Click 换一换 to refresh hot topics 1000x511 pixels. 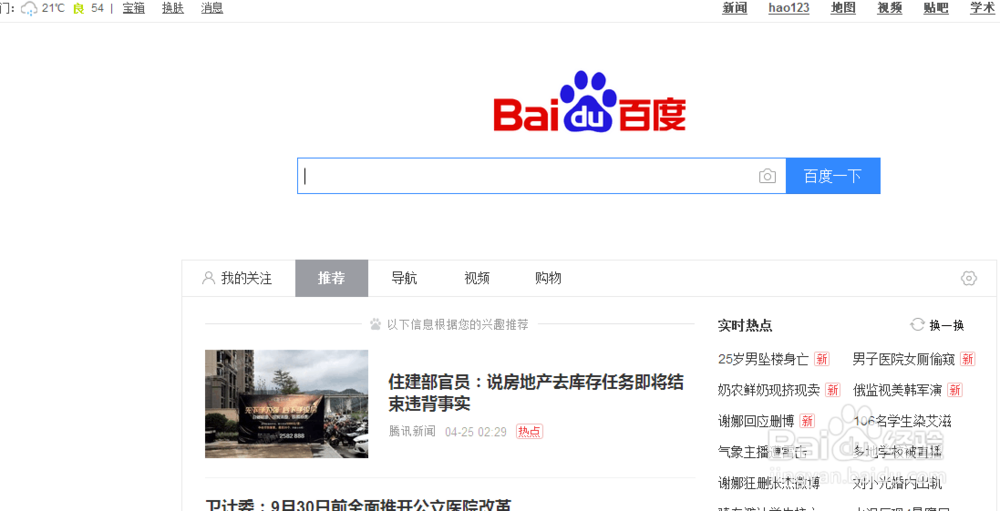(x=946, y=325)
